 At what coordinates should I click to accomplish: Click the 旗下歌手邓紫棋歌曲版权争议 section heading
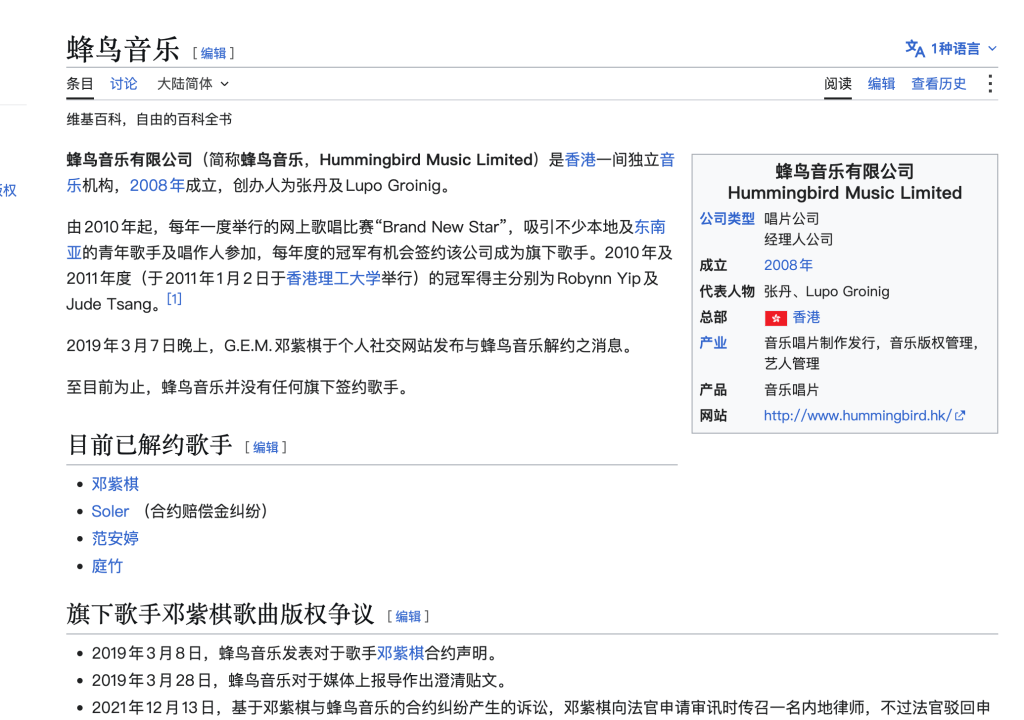(x=220, y=614)
